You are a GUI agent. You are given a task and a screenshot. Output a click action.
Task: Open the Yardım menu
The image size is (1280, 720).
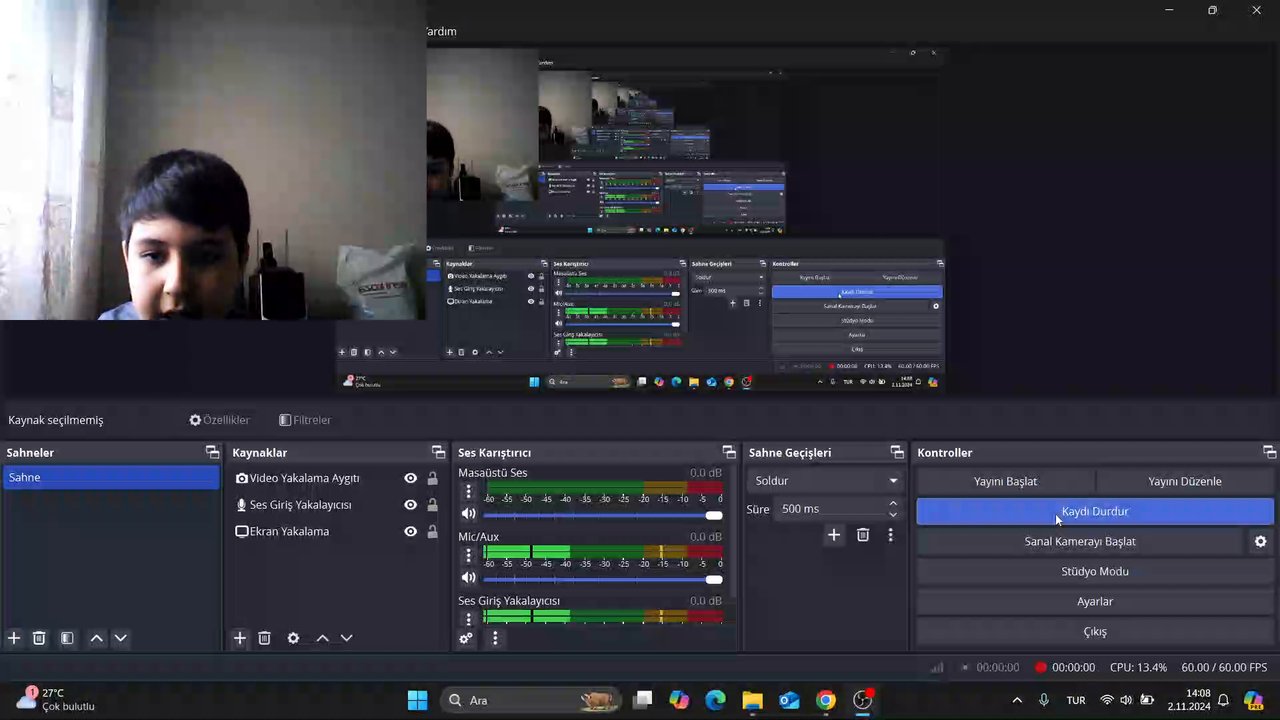click(441, 31)
